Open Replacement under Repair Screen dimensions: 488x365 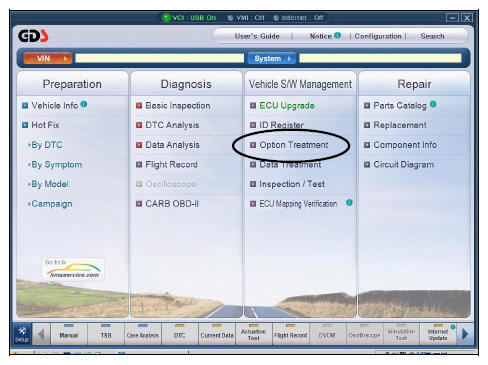[x=399, y=125]
